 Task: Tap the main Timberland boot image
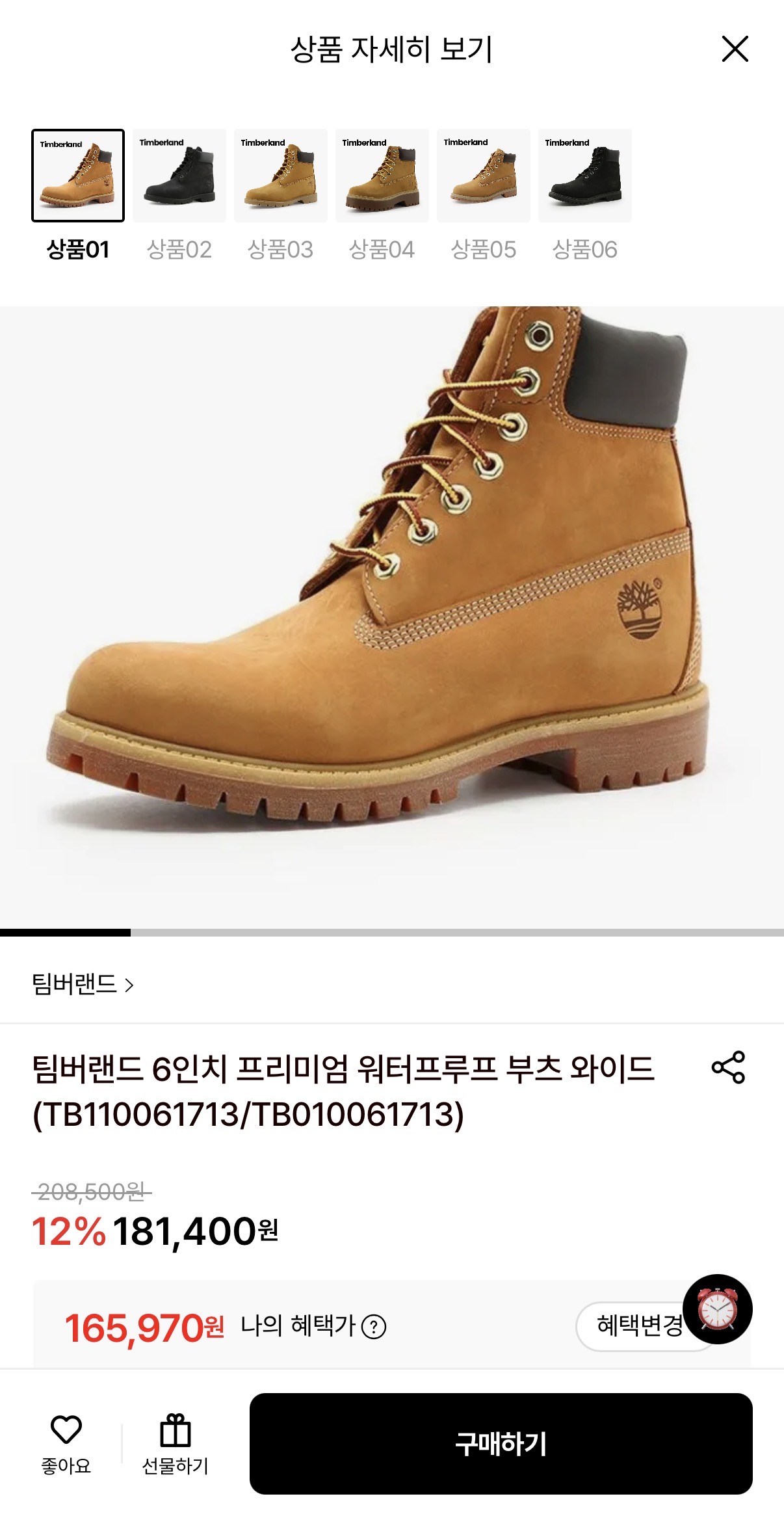coord(392,617)
